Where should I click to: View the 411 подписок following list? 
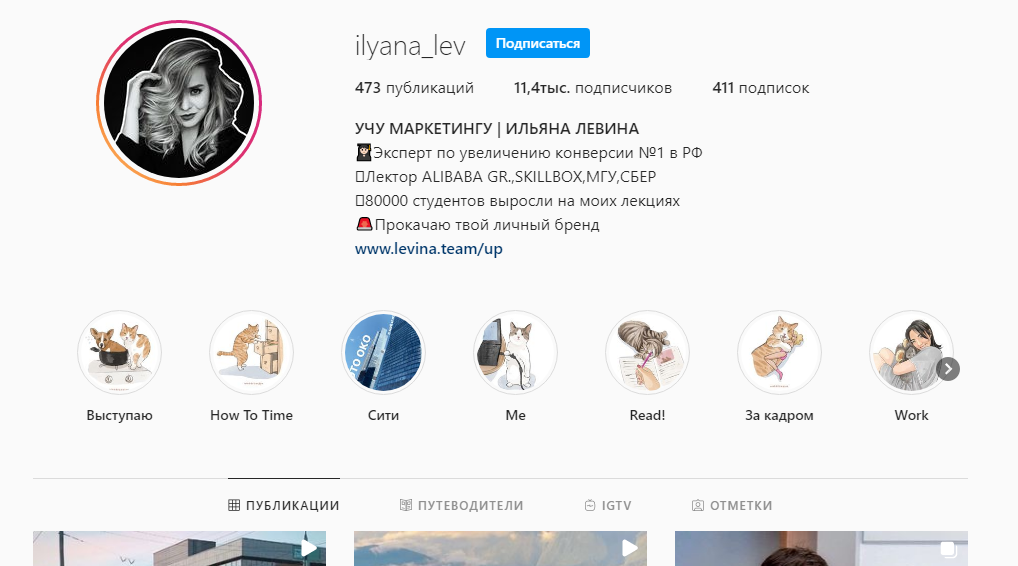tap(761, 88)
